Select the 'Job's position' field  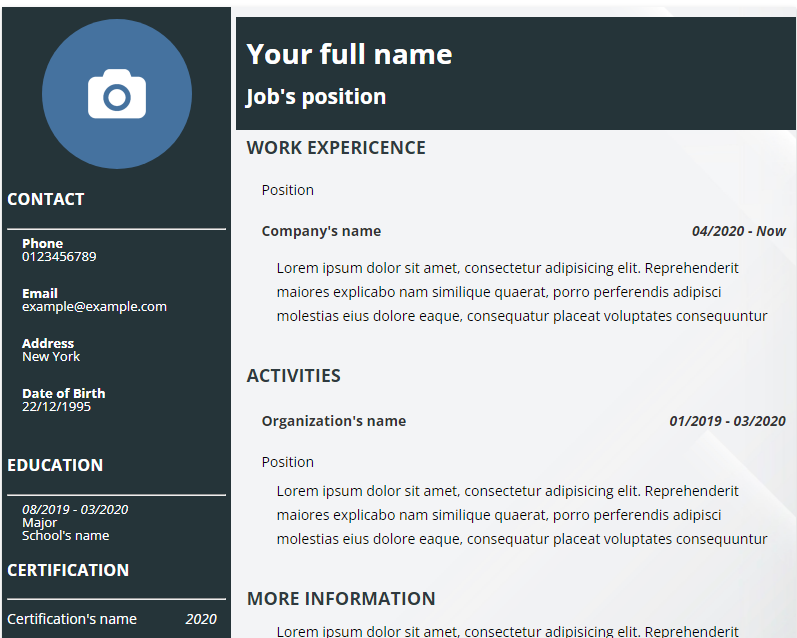click(316, 97)
